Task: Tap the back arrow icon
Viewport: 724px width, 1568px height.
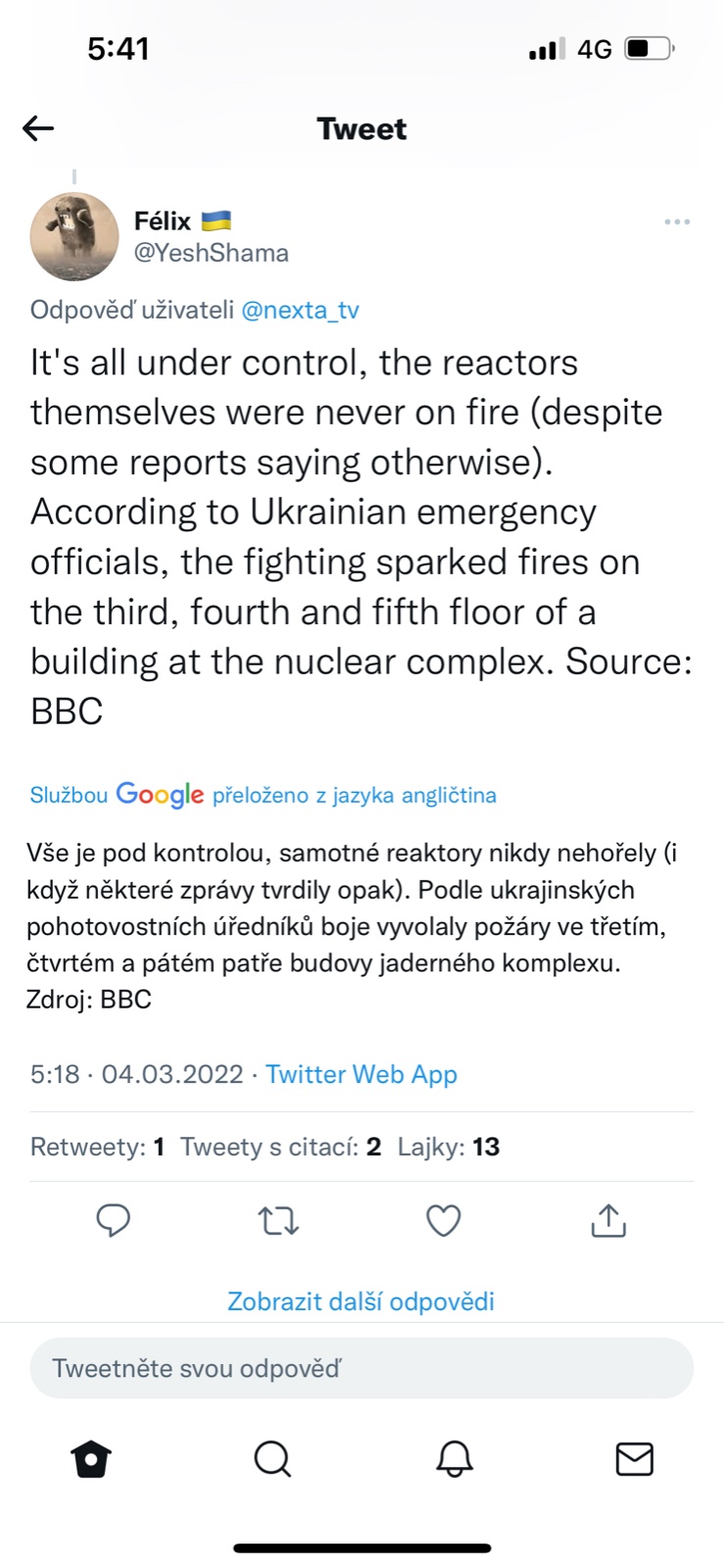Action: [38, 128]
